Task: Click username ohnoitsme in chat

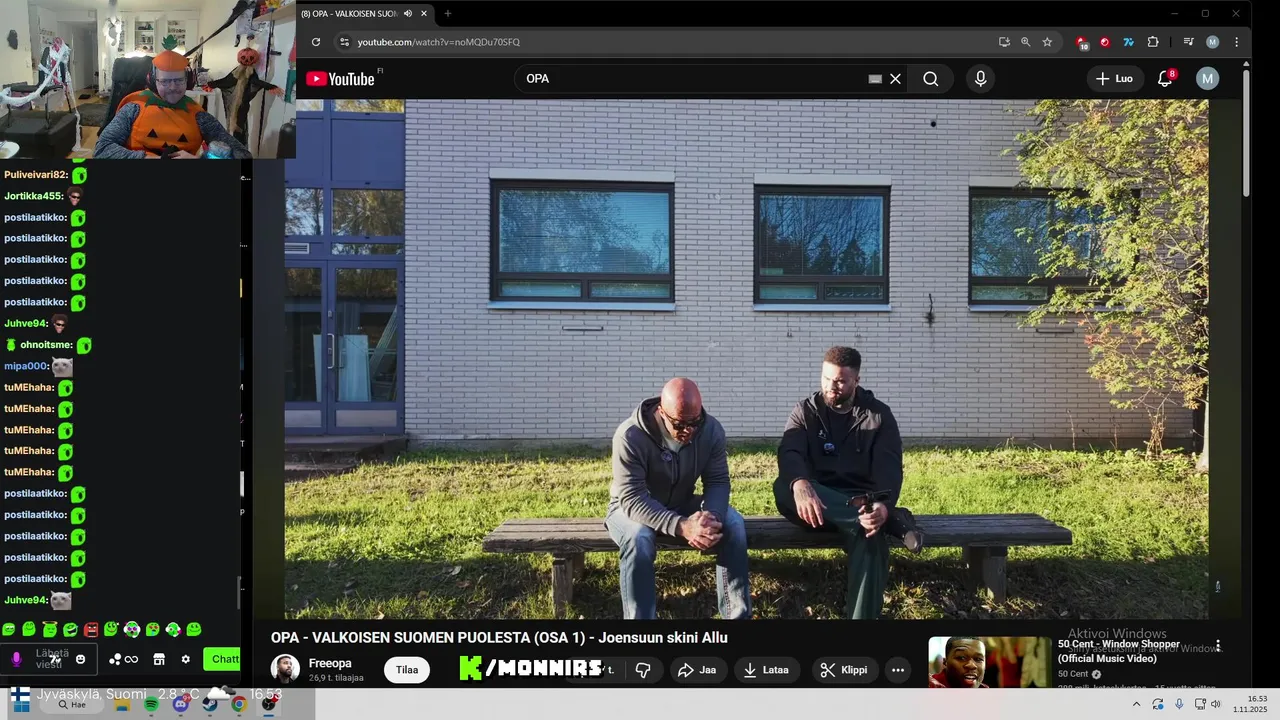Action: coord(46,345)
